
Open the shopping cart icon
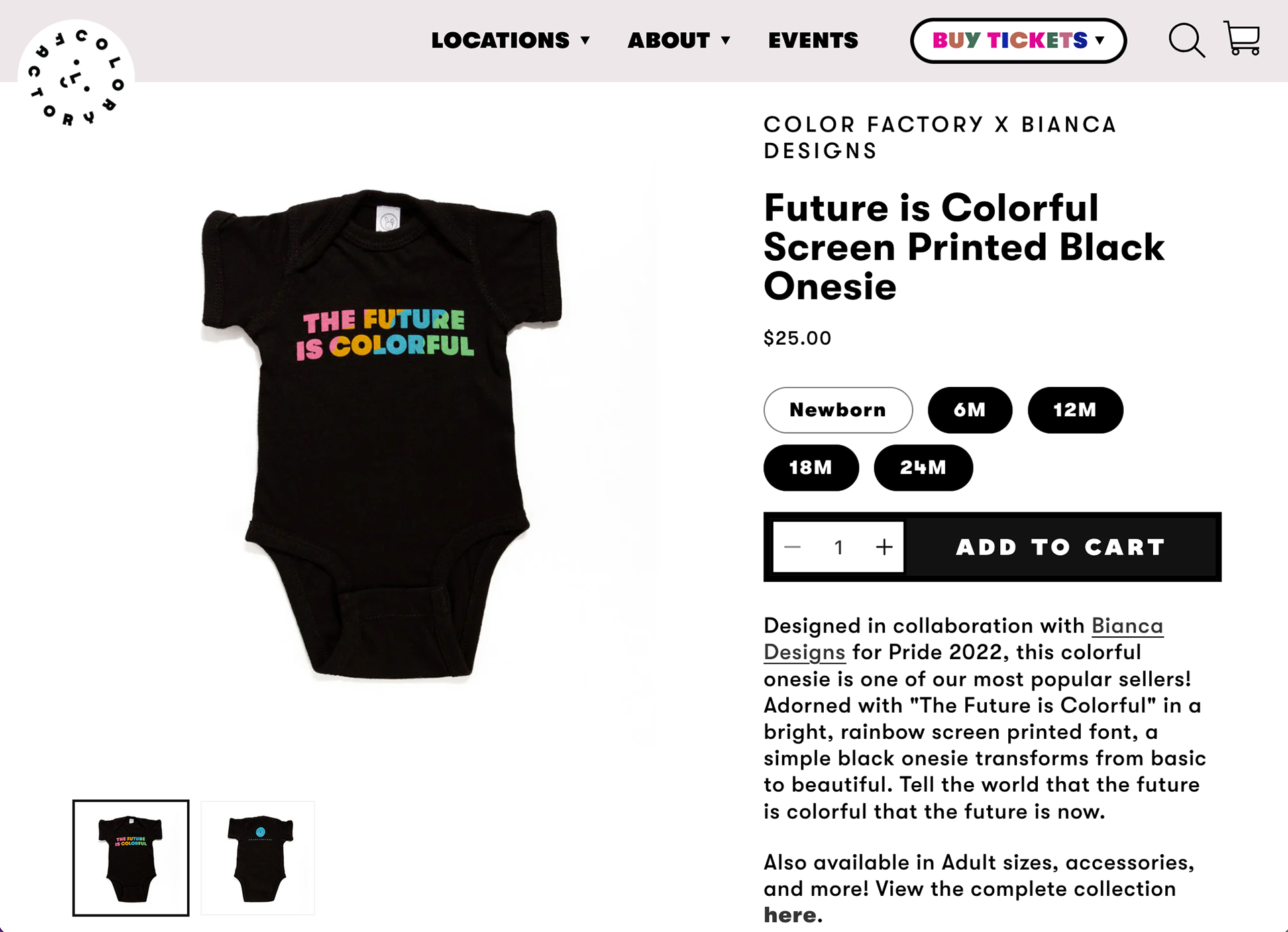click(x=1242, y=38)
